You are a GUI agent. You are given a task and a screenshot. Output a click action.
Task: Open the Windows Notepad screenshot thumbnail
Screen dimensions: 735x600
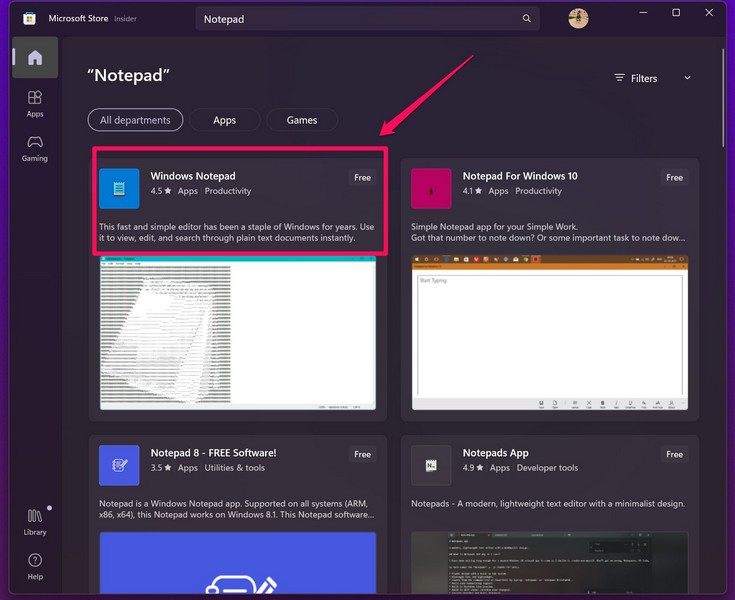[x=238, y=333]
